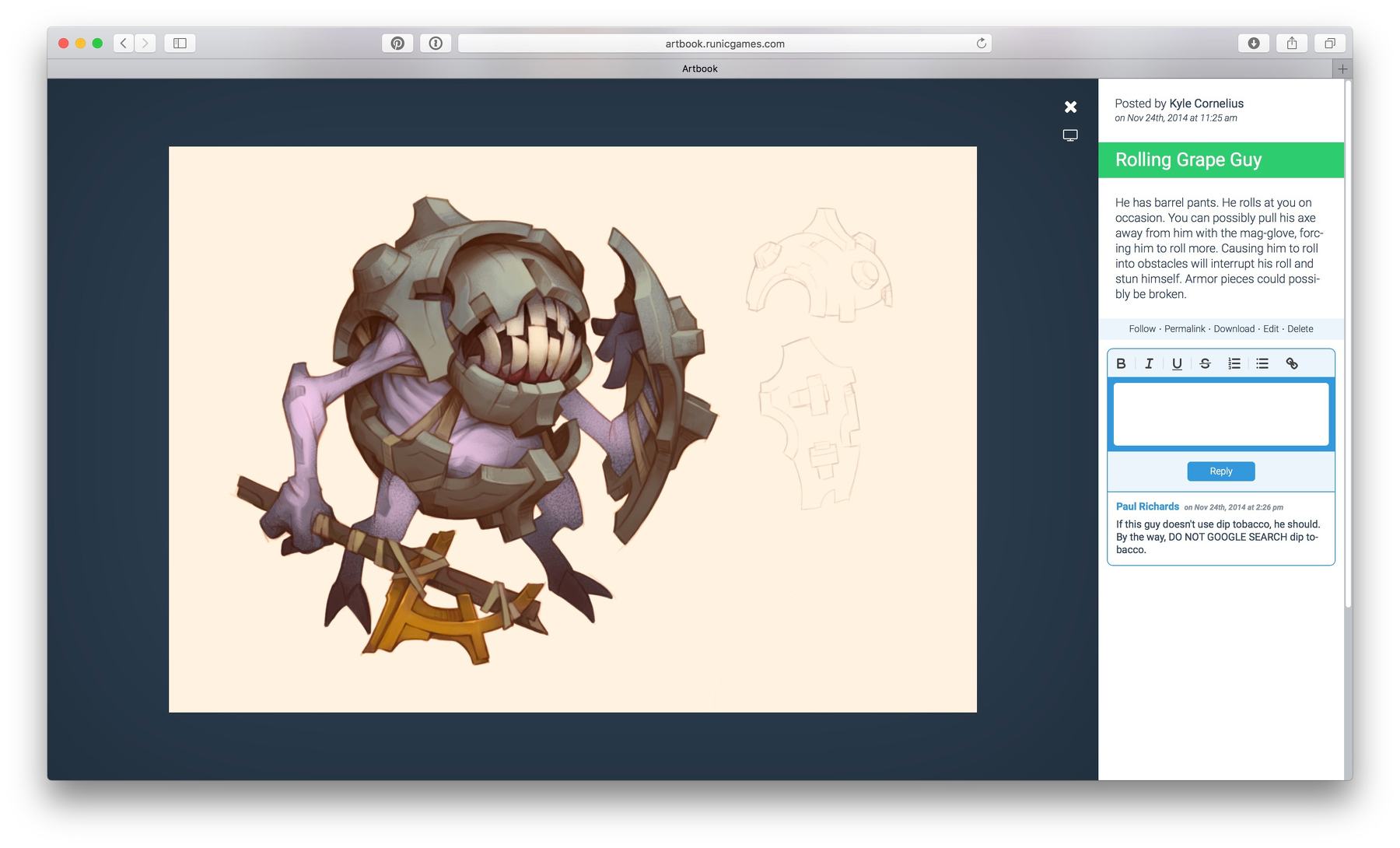Toggle strikethrough formatting icon
The image size is (1400, 848).
click(1205, 363)
